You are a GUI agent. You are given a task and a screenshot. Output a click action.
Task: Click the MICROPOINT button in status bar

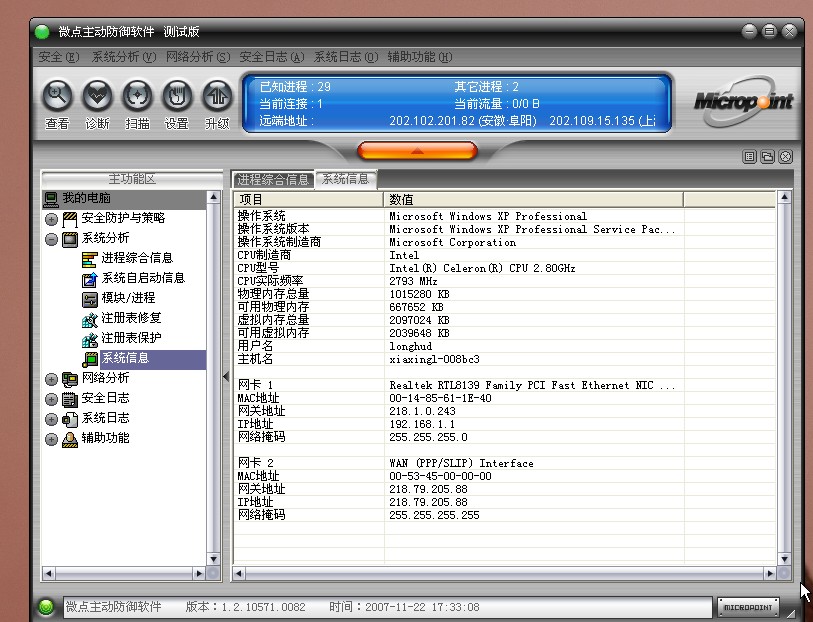click(748, 607)
